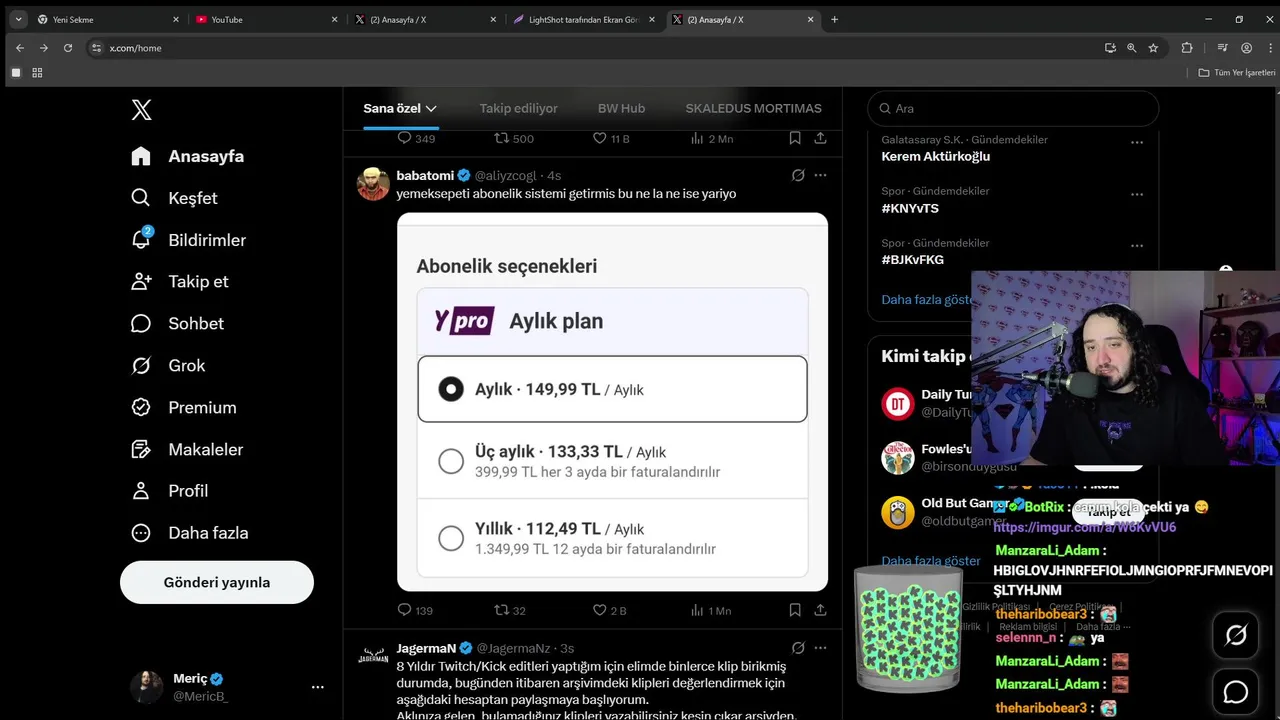Repost the top post with 500 reposts
The image size is (1280, 720).
click(x=514, y=138)
